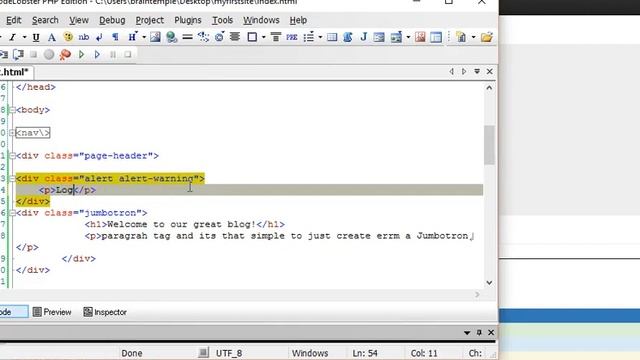Viewport: 640px width, 360px height.
Task: Close the bottom output panel
Action: pyautogui.click(x=491, y=333)
